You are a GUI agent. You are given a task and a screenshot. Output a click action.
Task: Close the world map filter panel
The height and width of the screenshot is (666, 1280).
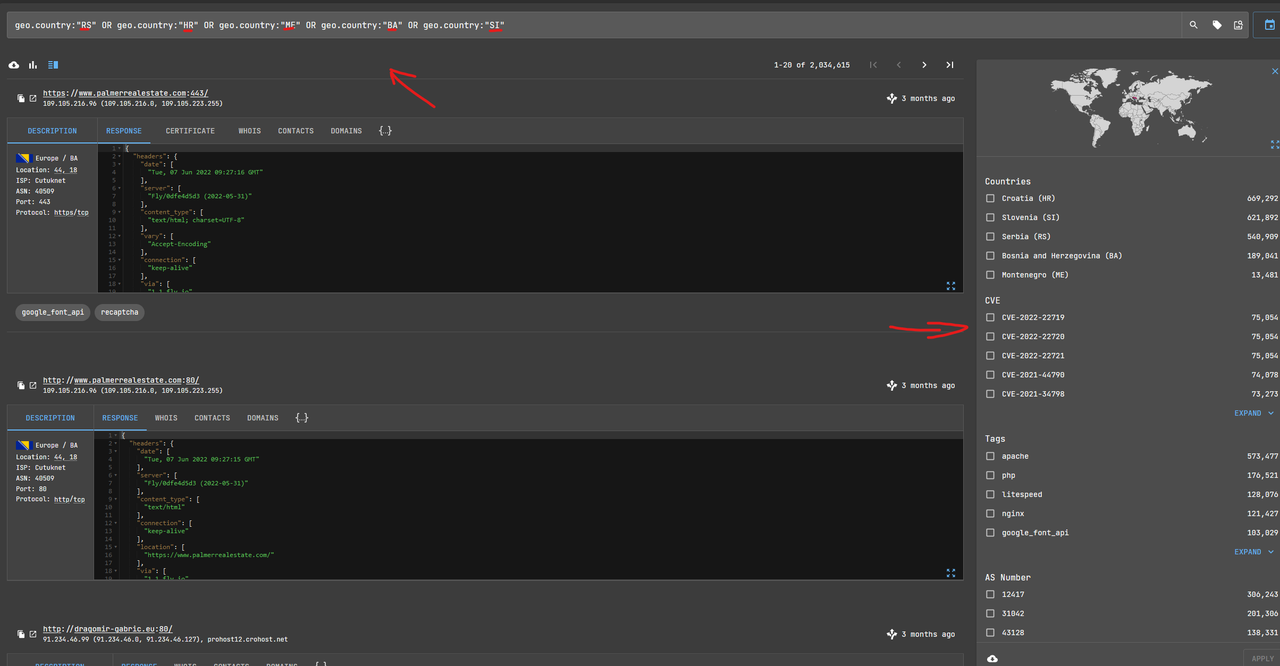(1274, 72)
